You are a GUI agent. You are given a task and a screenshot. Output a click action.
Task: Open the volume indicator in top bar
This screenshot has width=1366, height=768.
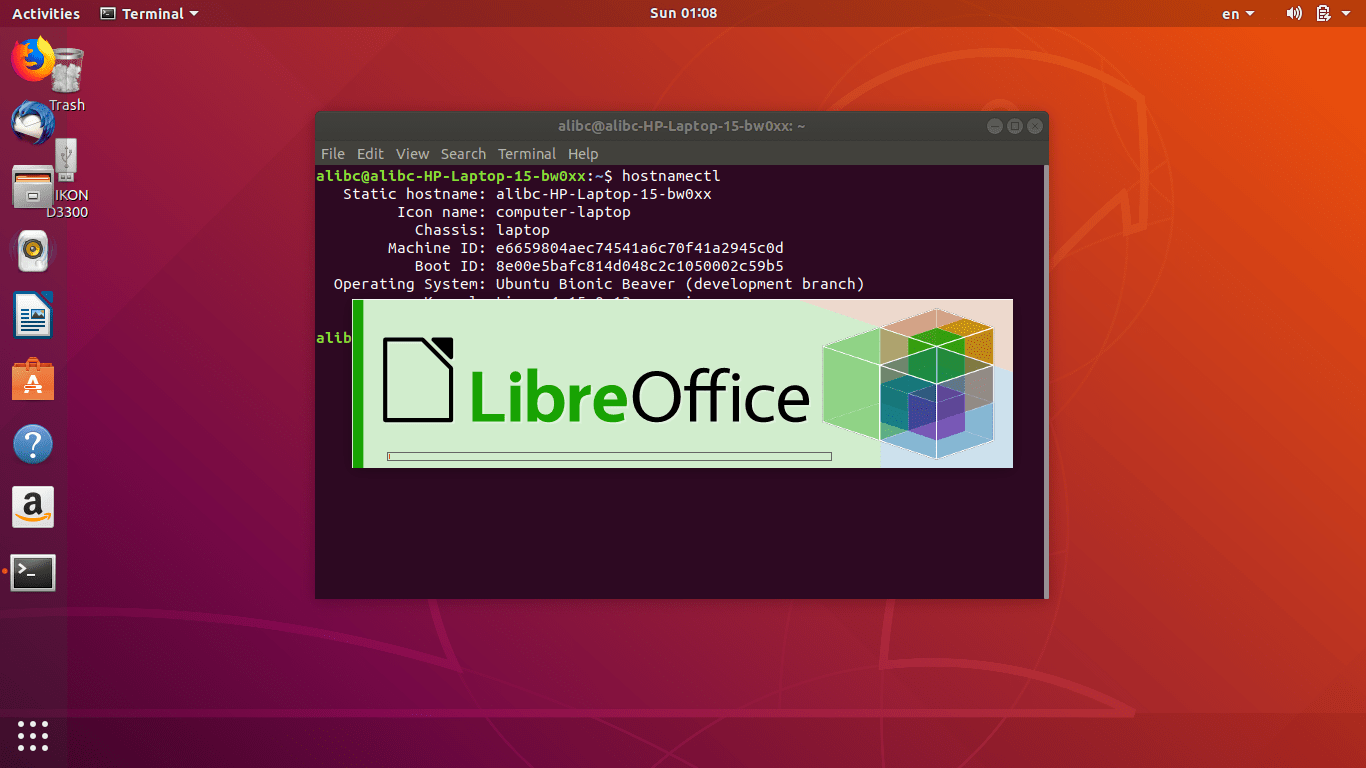click(x=1294, y=13)
